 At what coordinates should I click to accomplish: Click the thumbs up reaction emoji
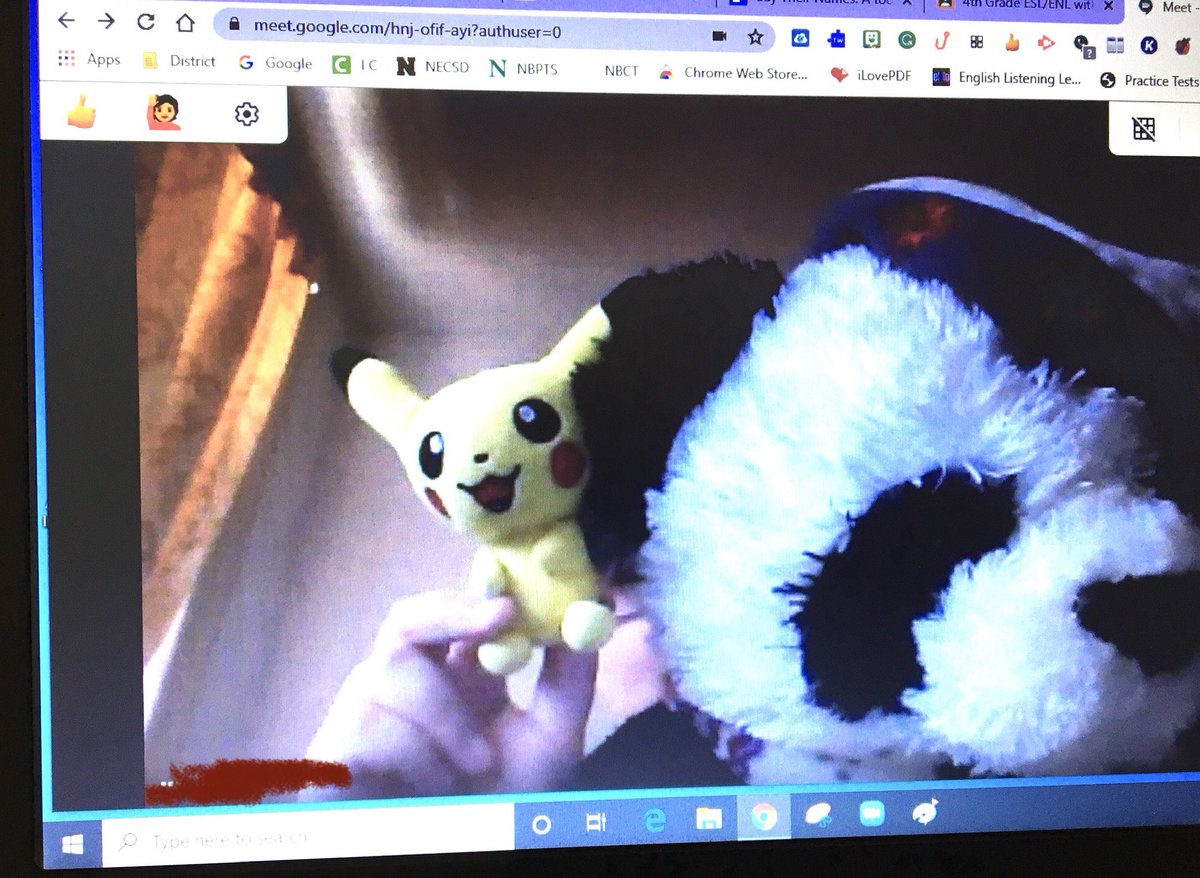(x=81, y=114)
